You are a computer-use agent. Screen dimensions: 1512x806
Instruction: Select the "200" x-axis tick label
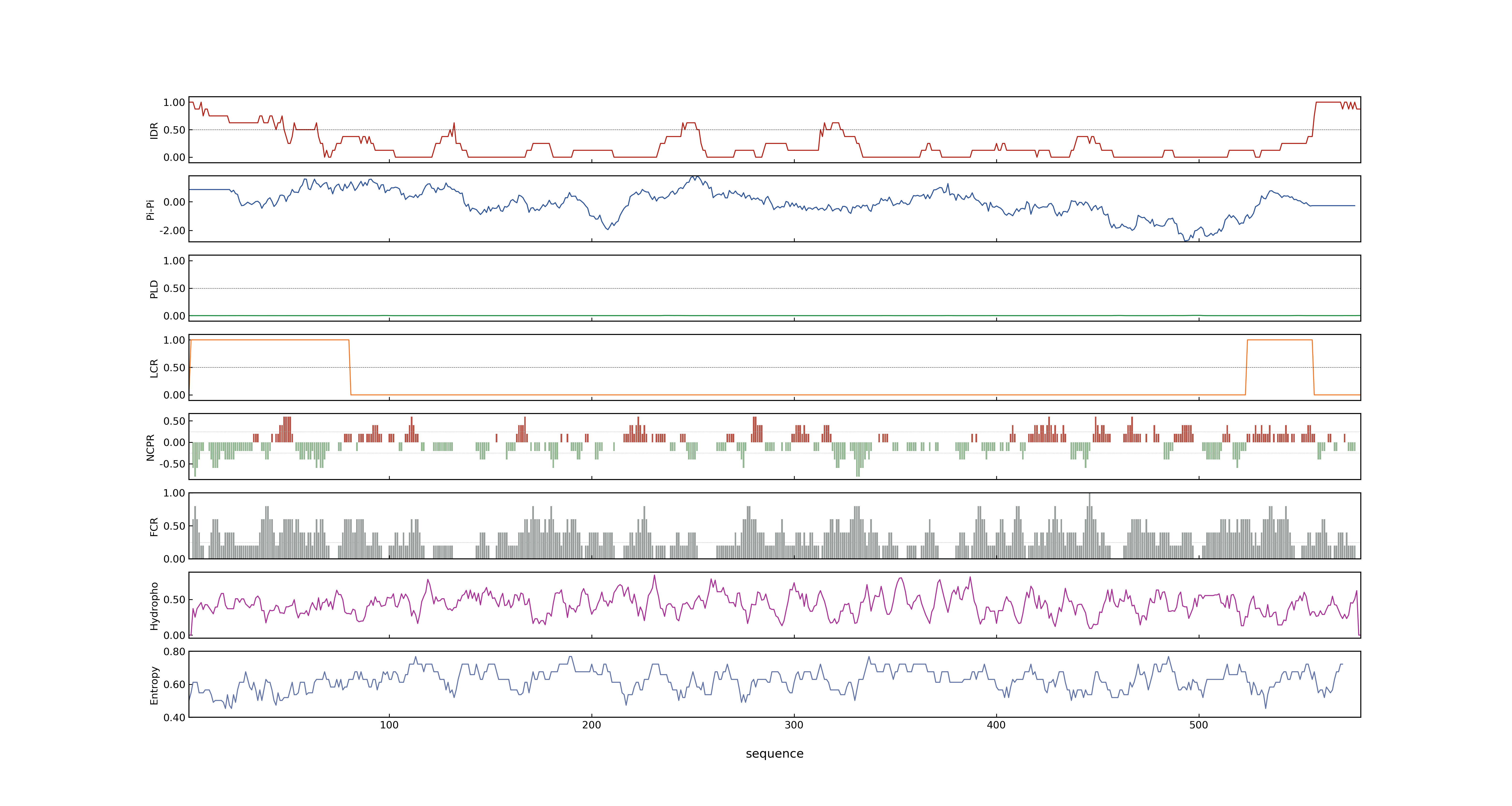pyautogui.click(x=592, y=725)
